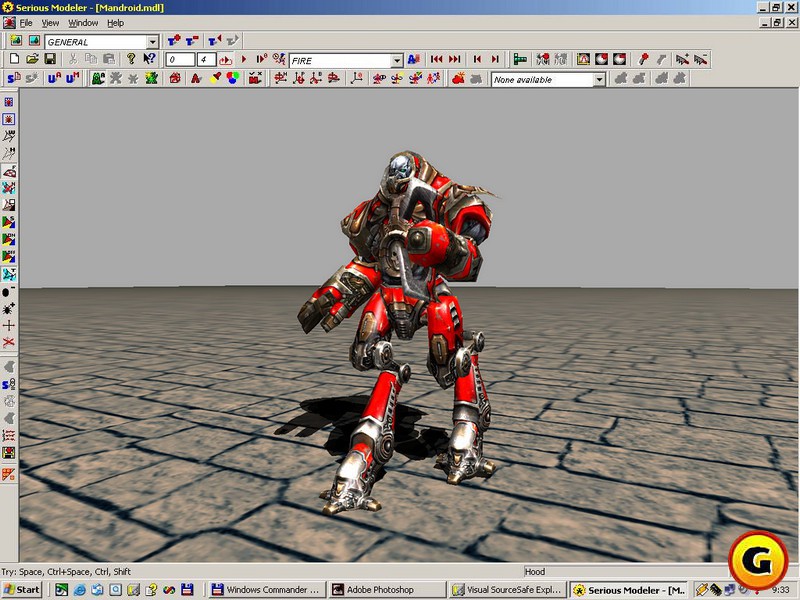Click the red house icon in toolbar
This screenshot has height=600, width=800.
point(175,78)
